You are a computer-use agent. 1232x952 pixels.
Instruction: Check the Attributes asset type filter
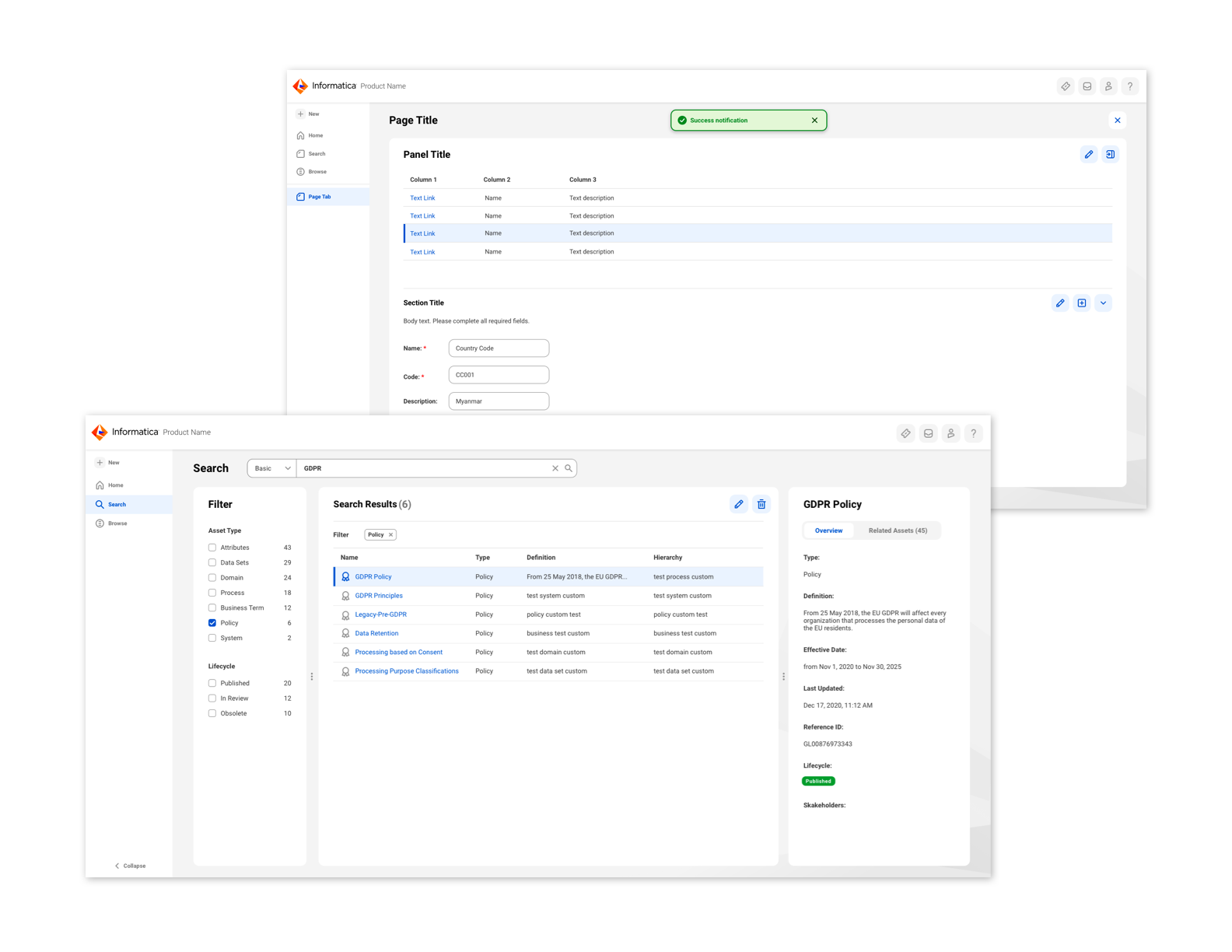(x=212, y=548)
